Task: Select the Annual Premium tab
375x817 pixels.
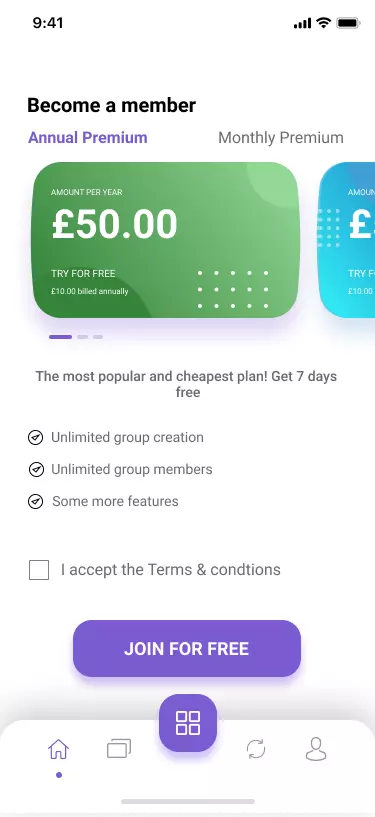Action: coord(88,138)
